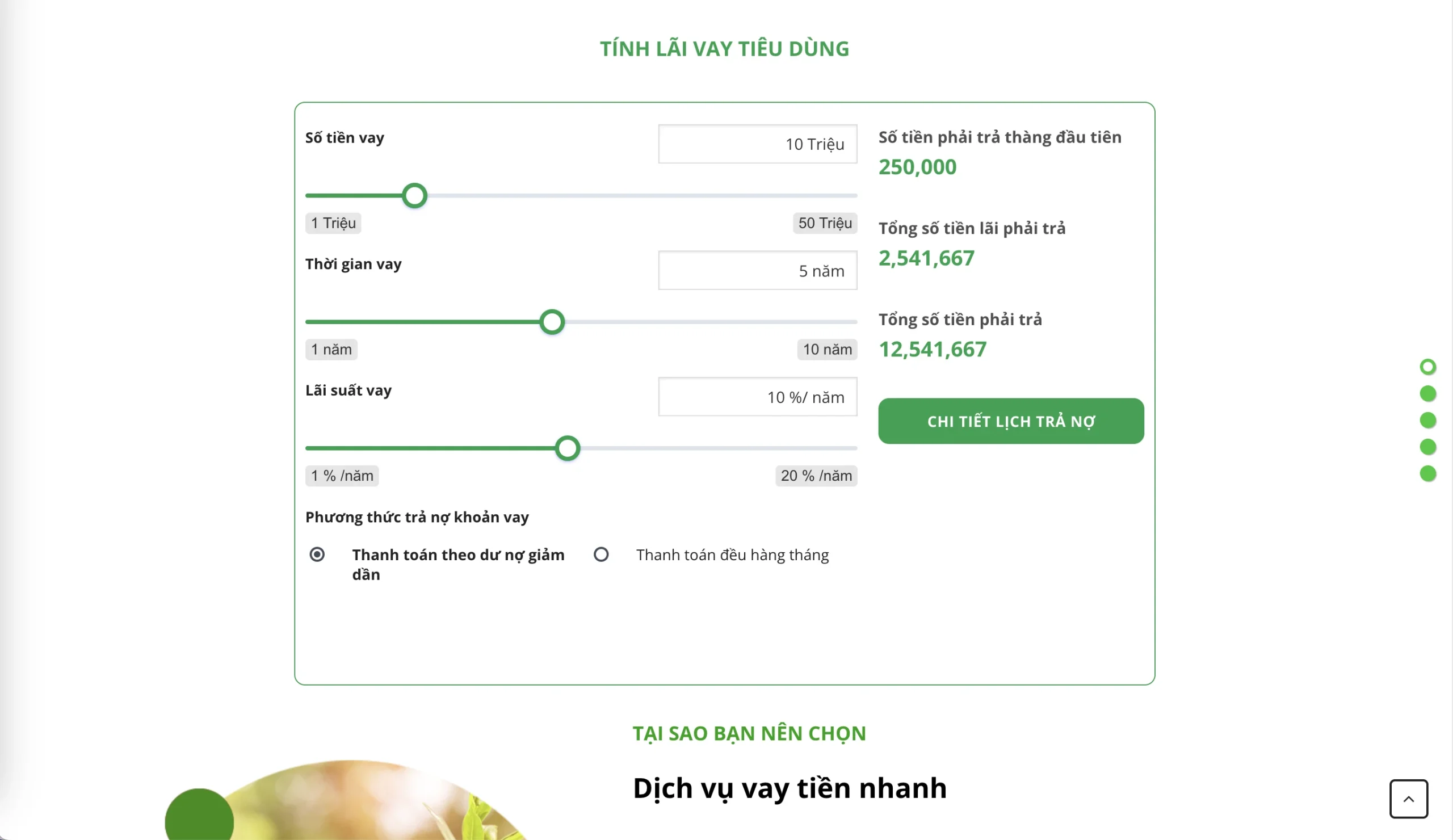Click the loan term slider handle

click(x=552, y=322)
